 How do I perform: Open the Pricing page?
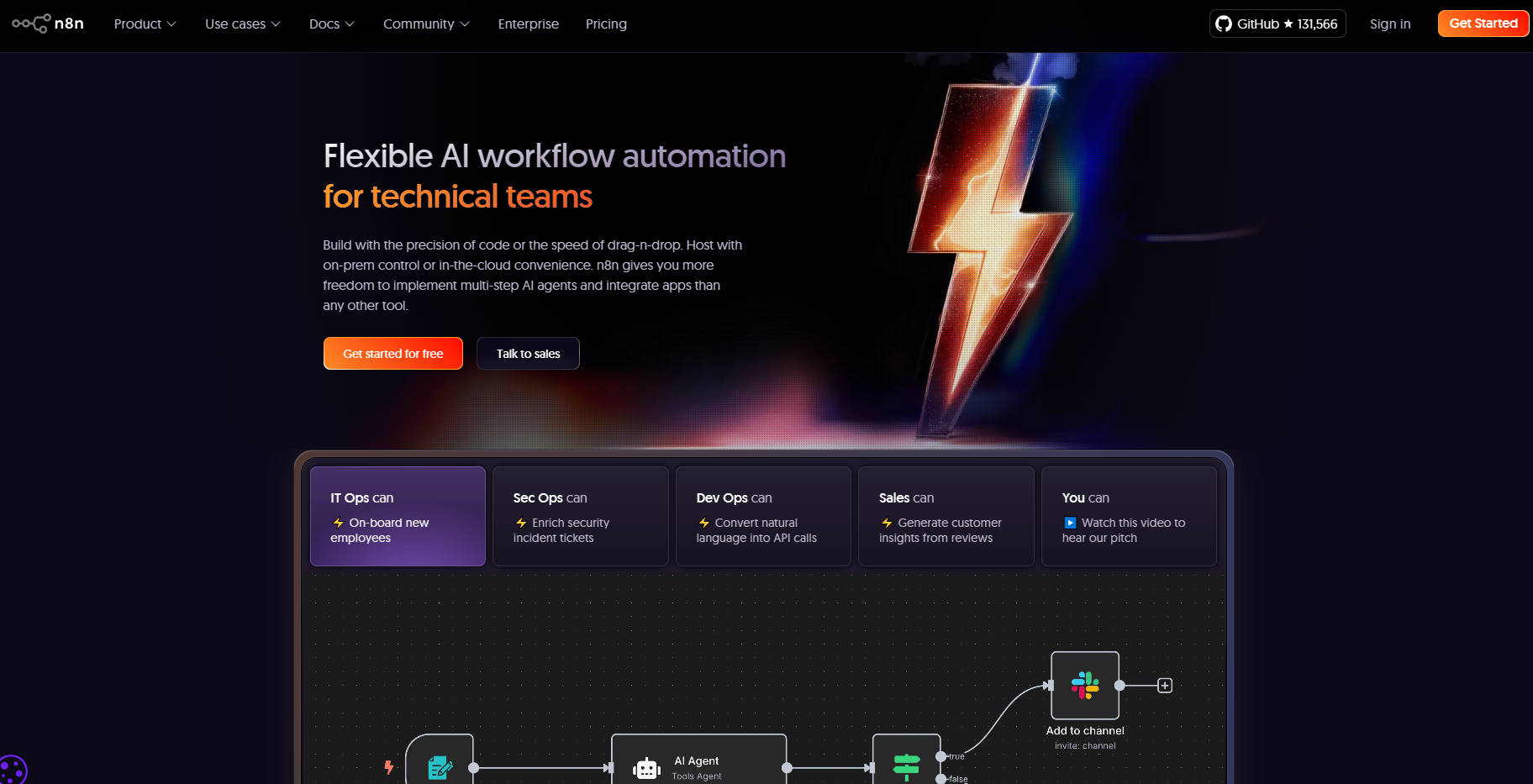point(606,24)
